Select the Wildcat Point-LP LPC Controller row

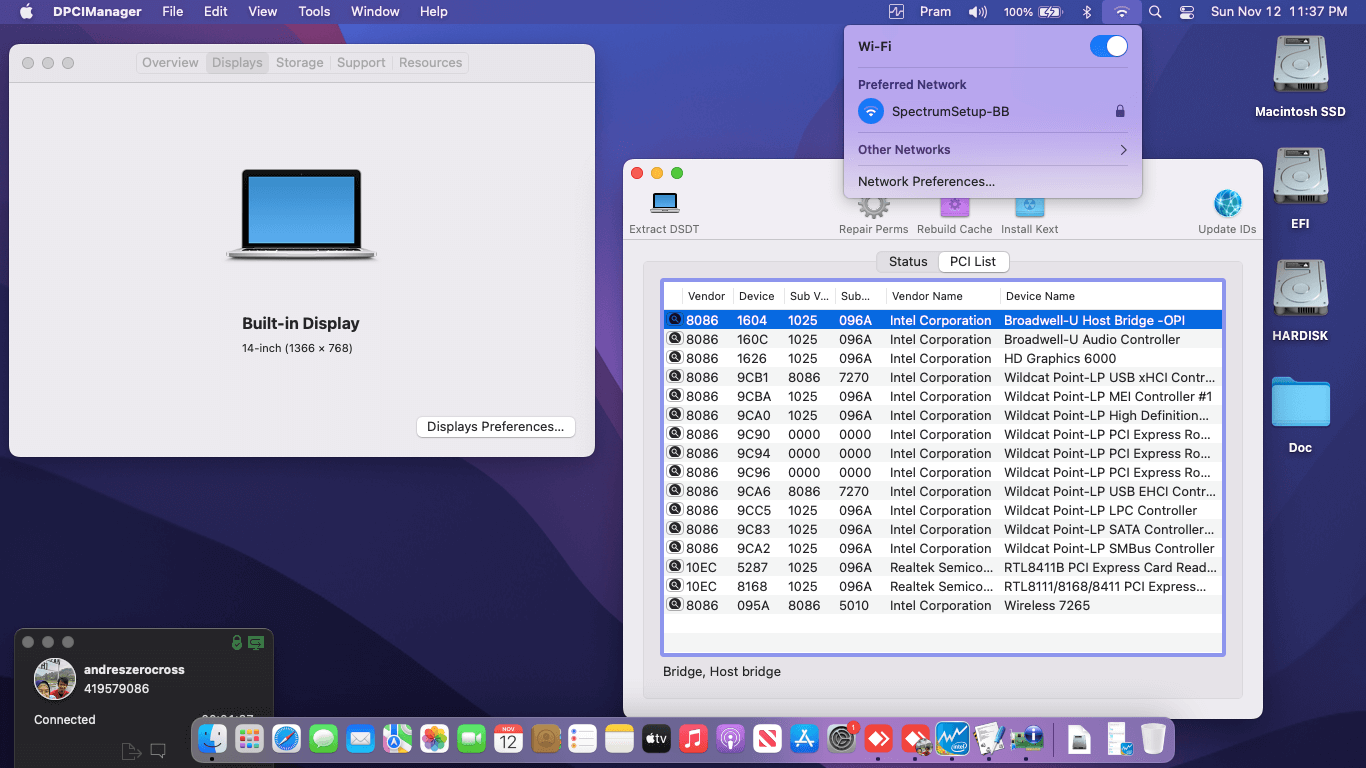pos(943,510)
